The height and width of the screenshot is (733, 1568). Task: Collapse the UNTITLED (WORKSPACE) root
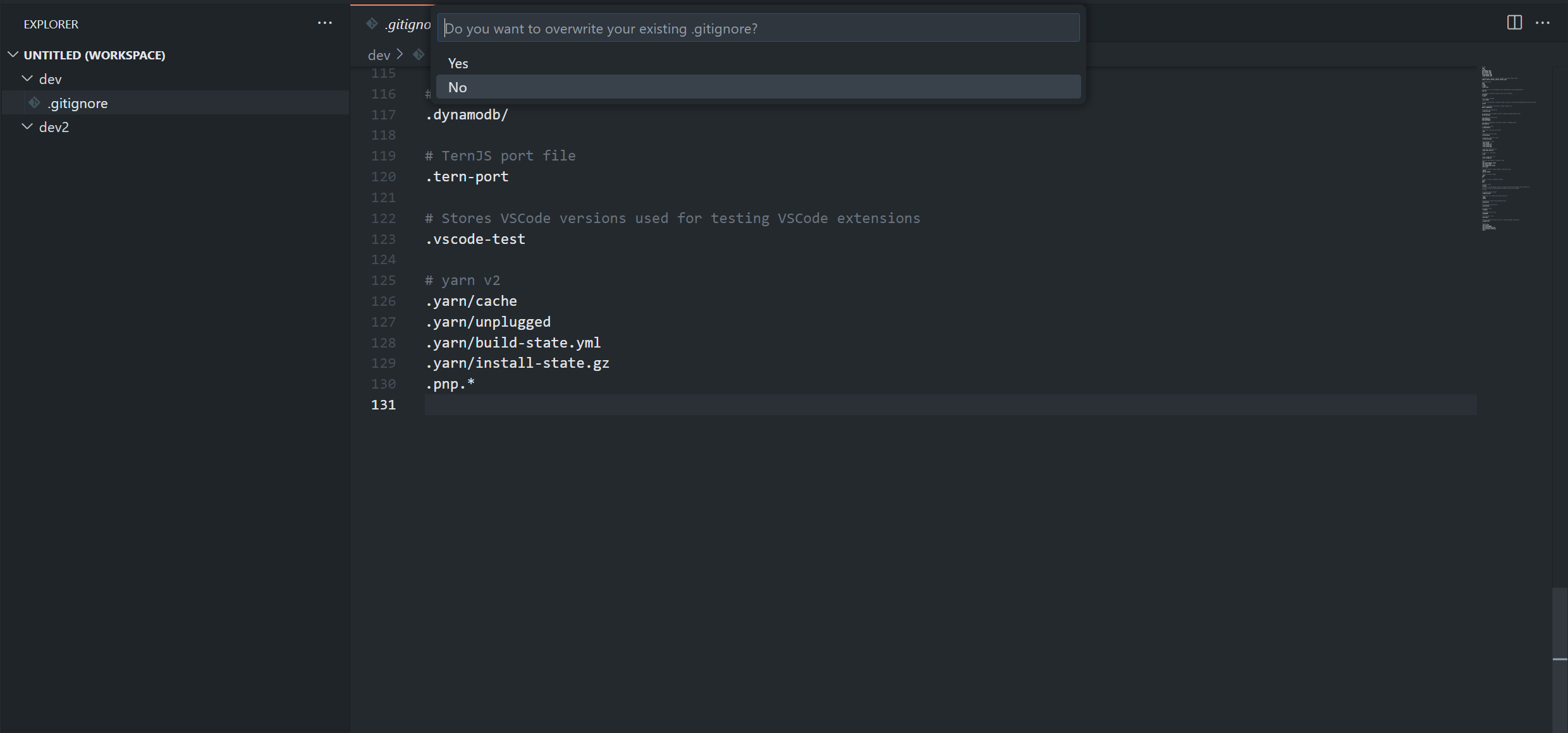coord(13,55)
